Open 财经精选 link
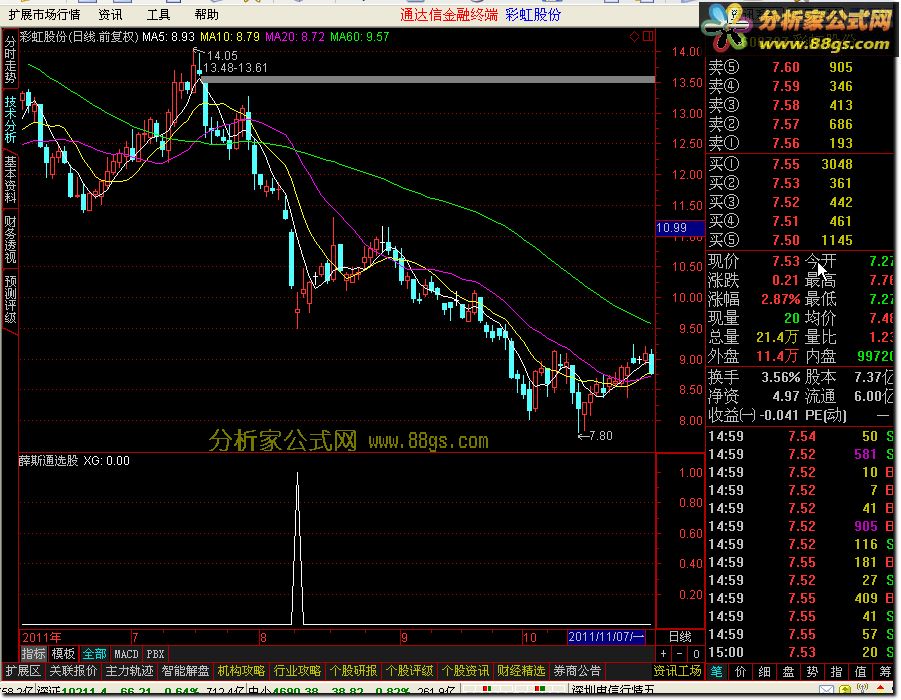 [x=521, y=671]
